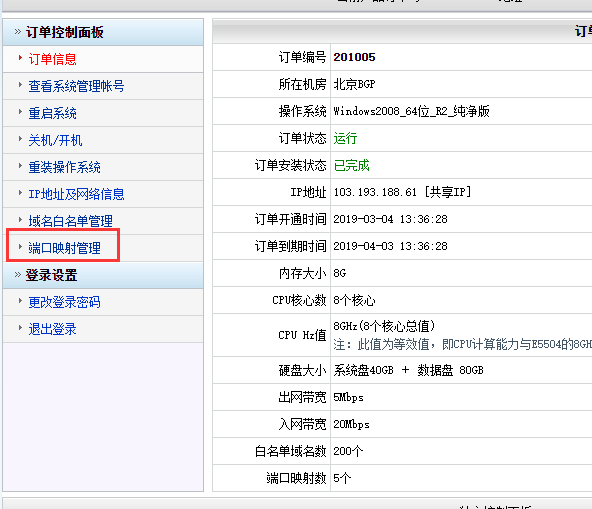The image size is (592, 509).
Task: Click the 8个核心 CPU cores value
Action: (x=354, y=300)
